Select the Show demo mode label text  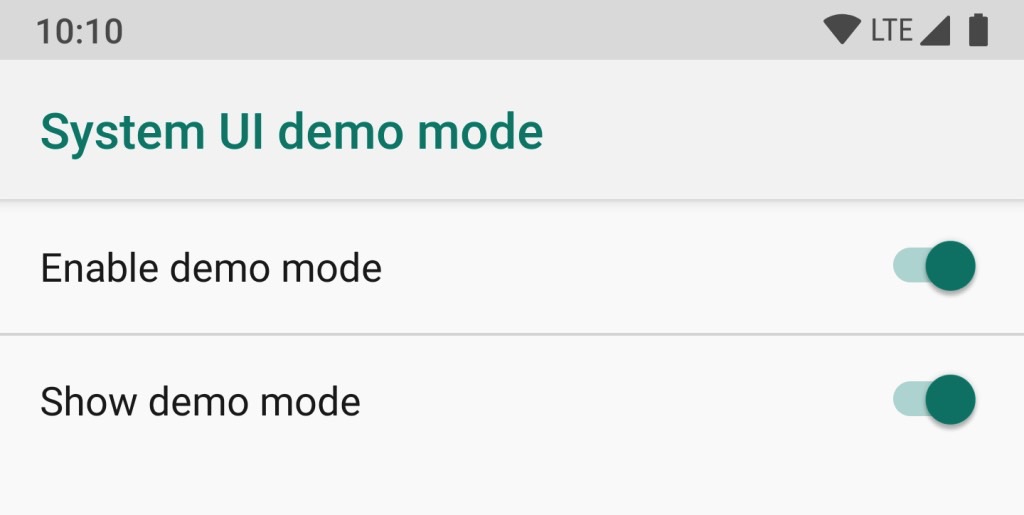(x=200, y=401)
